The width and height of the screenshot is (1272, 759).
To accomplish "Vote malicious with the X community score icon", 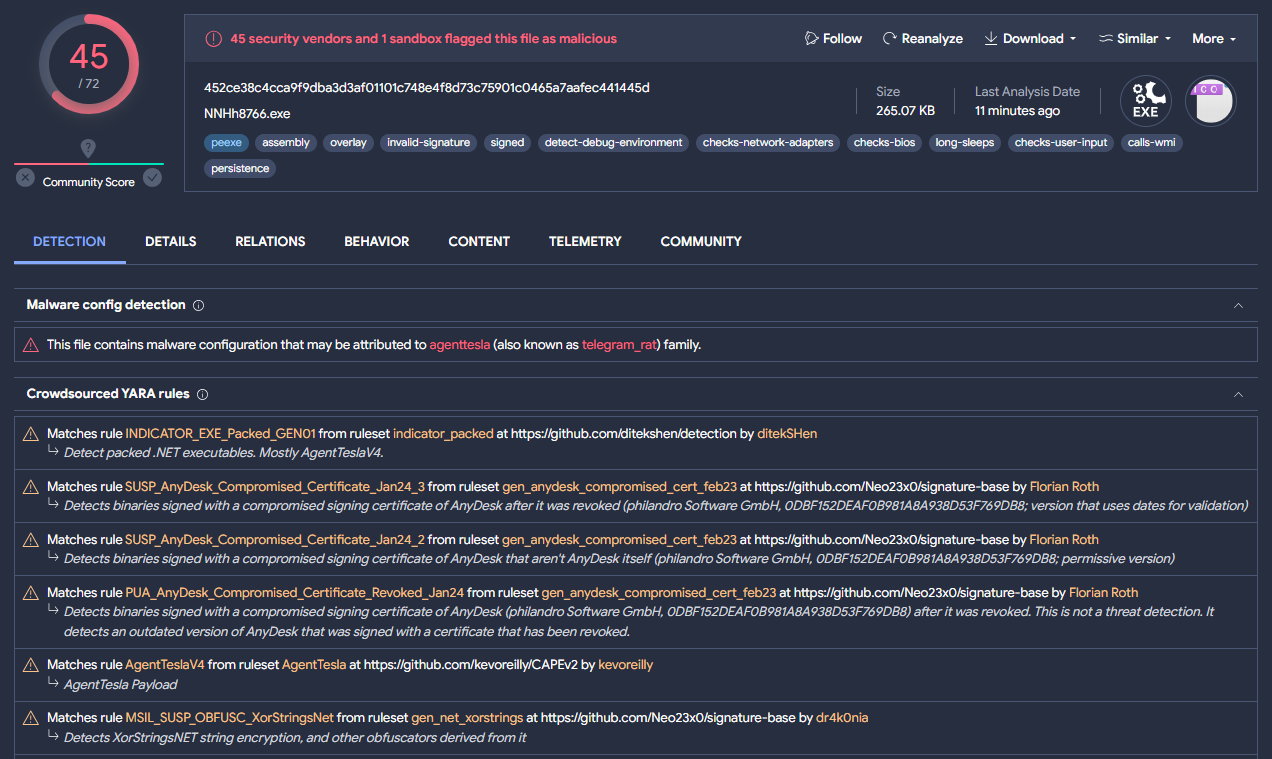I will pyautogui.click(x=24, y=177).
